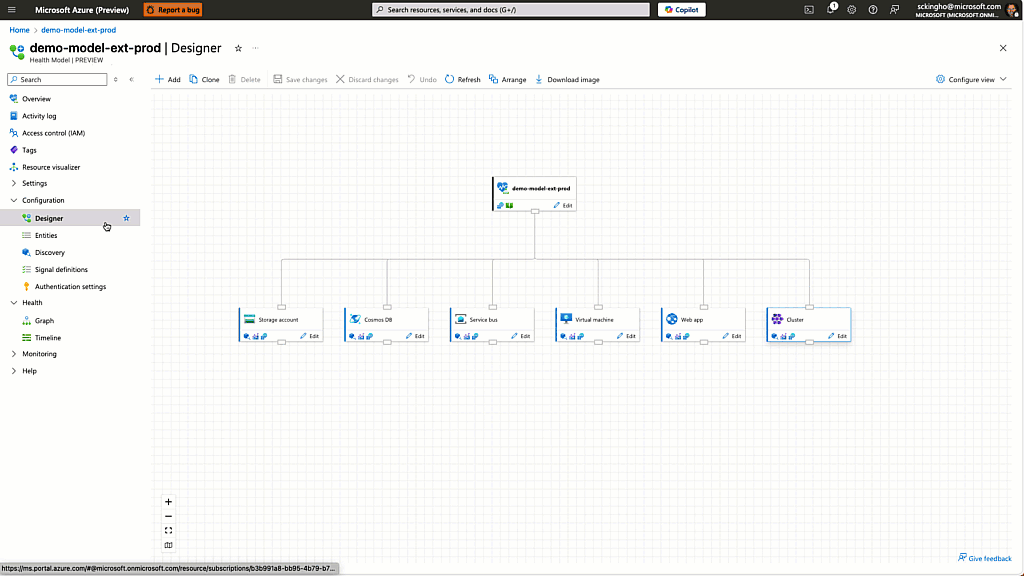Open the minimap icon on canvas
1024x576 pixels.
(x=168, y=545)
